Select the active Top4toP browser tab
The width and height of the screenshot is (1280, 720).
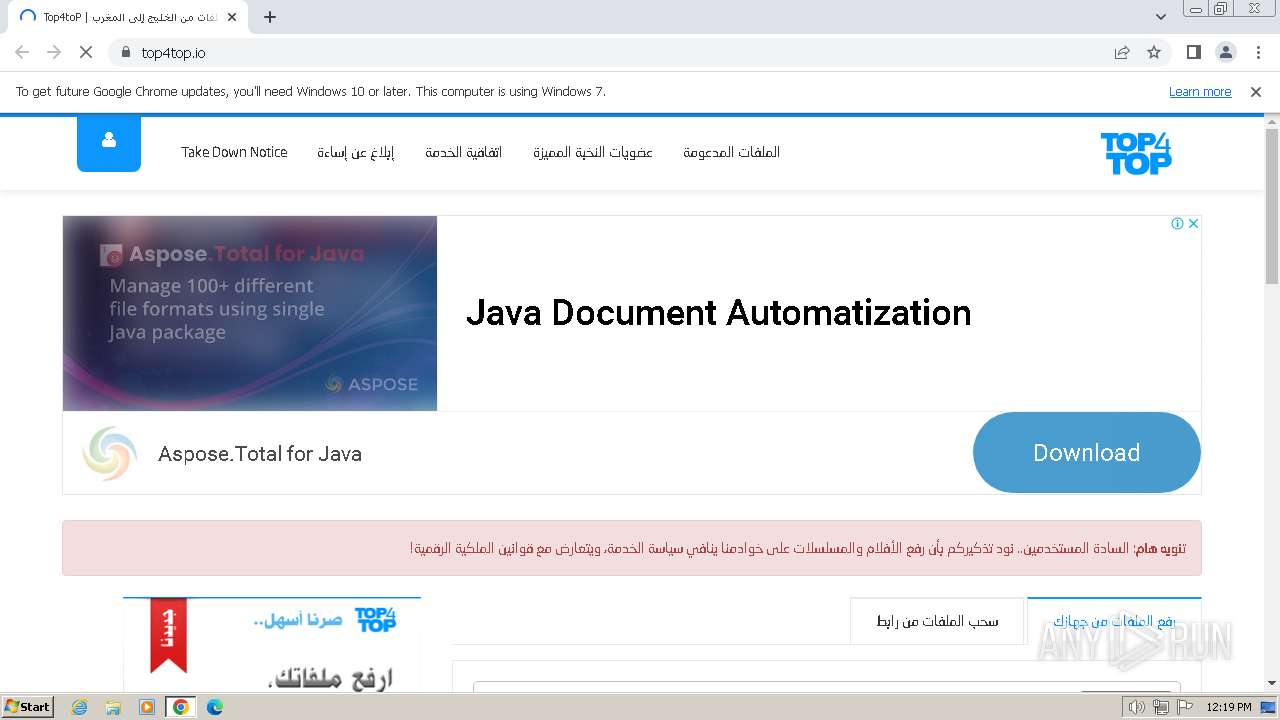[125, 17]
